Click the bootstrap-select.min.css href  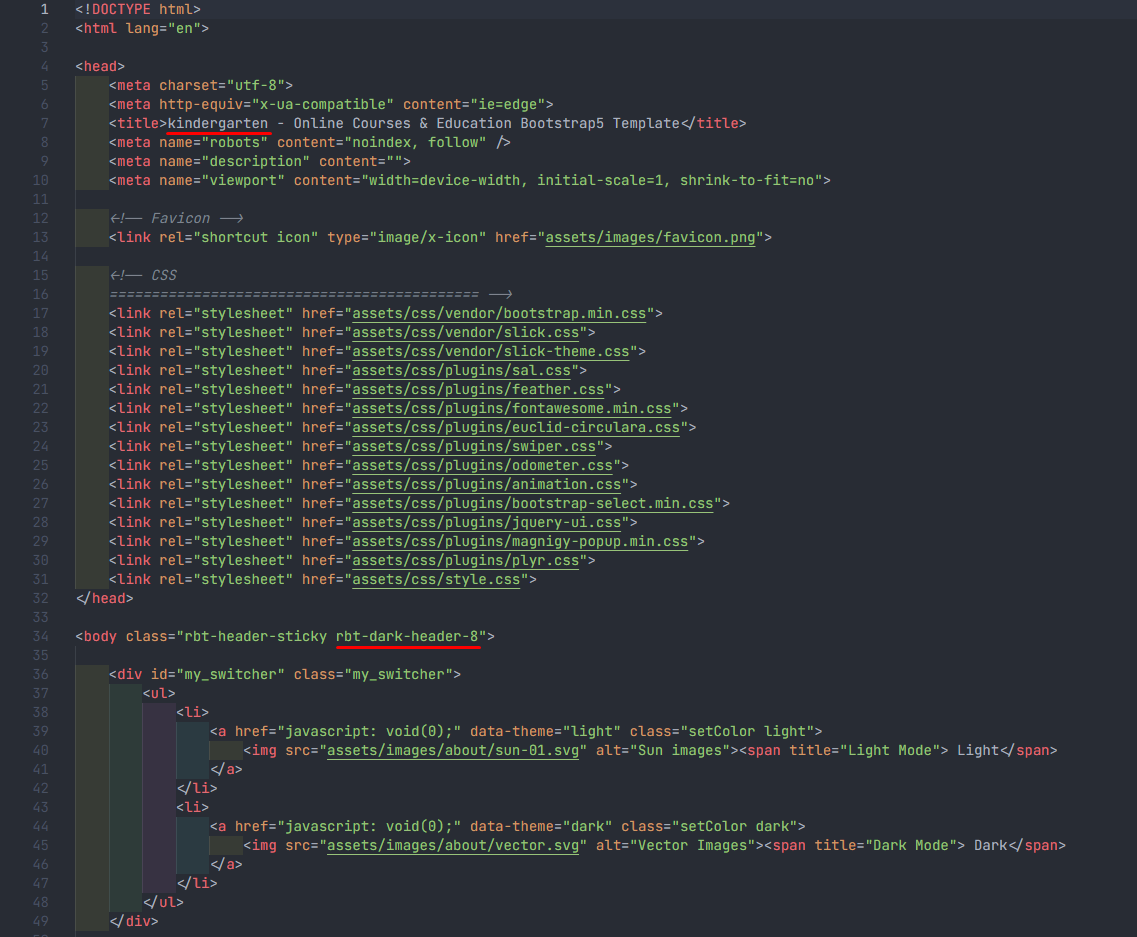click(533, 503)
